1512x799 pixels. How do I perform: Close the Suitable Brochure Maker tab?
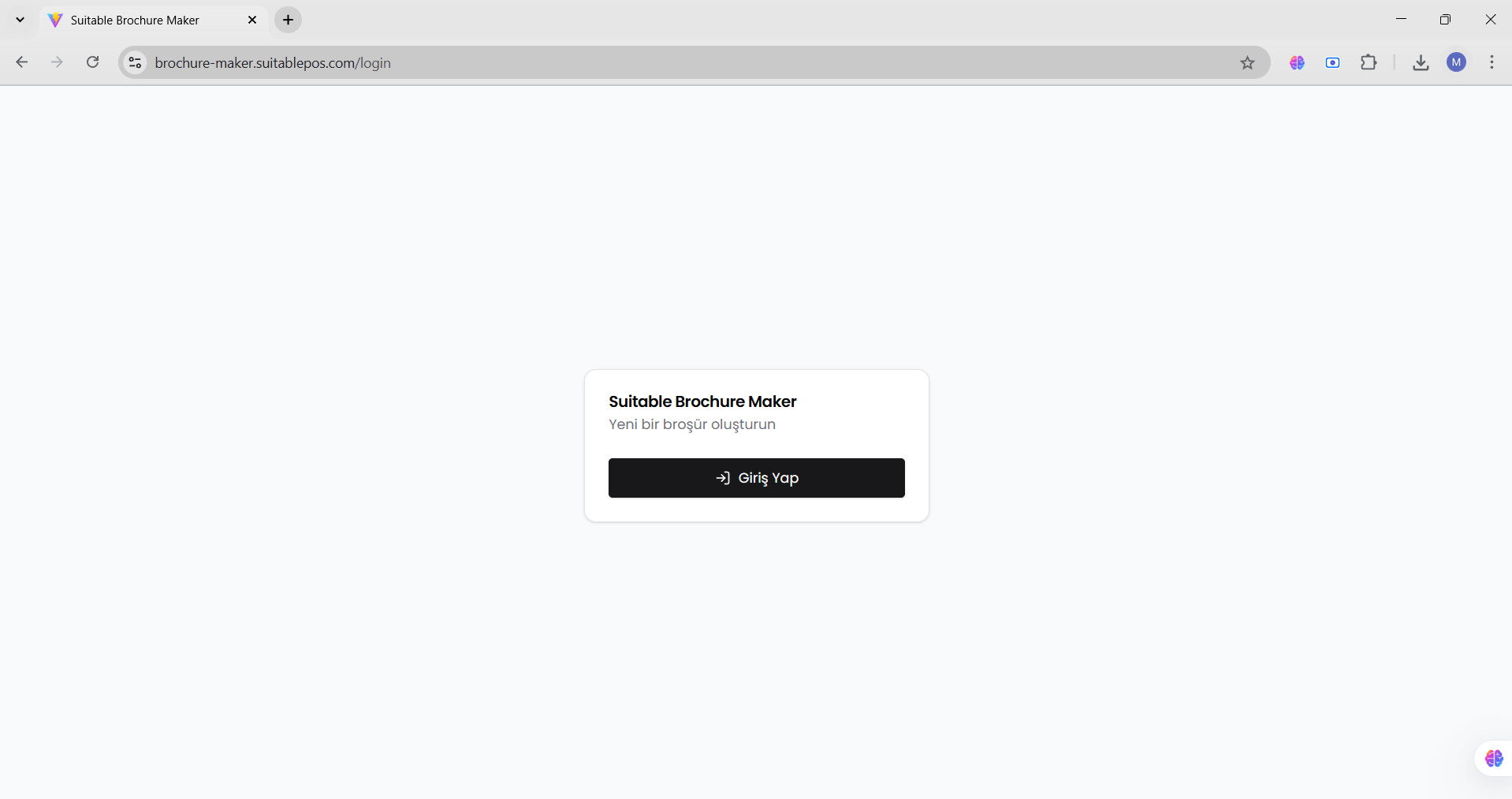click(252, 20)
